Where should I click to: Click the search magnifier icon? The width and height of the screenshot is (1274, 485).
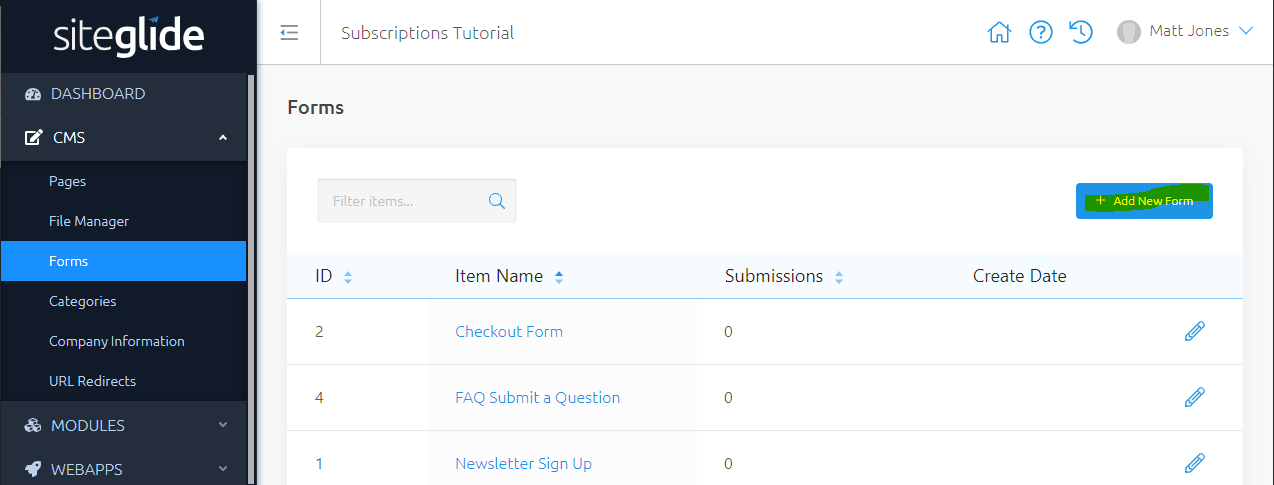point(496,201)
